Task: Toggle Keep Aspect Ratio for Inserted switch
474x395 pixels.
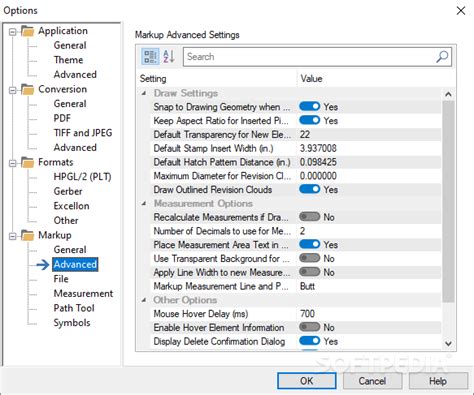Action: pos(309,120)
